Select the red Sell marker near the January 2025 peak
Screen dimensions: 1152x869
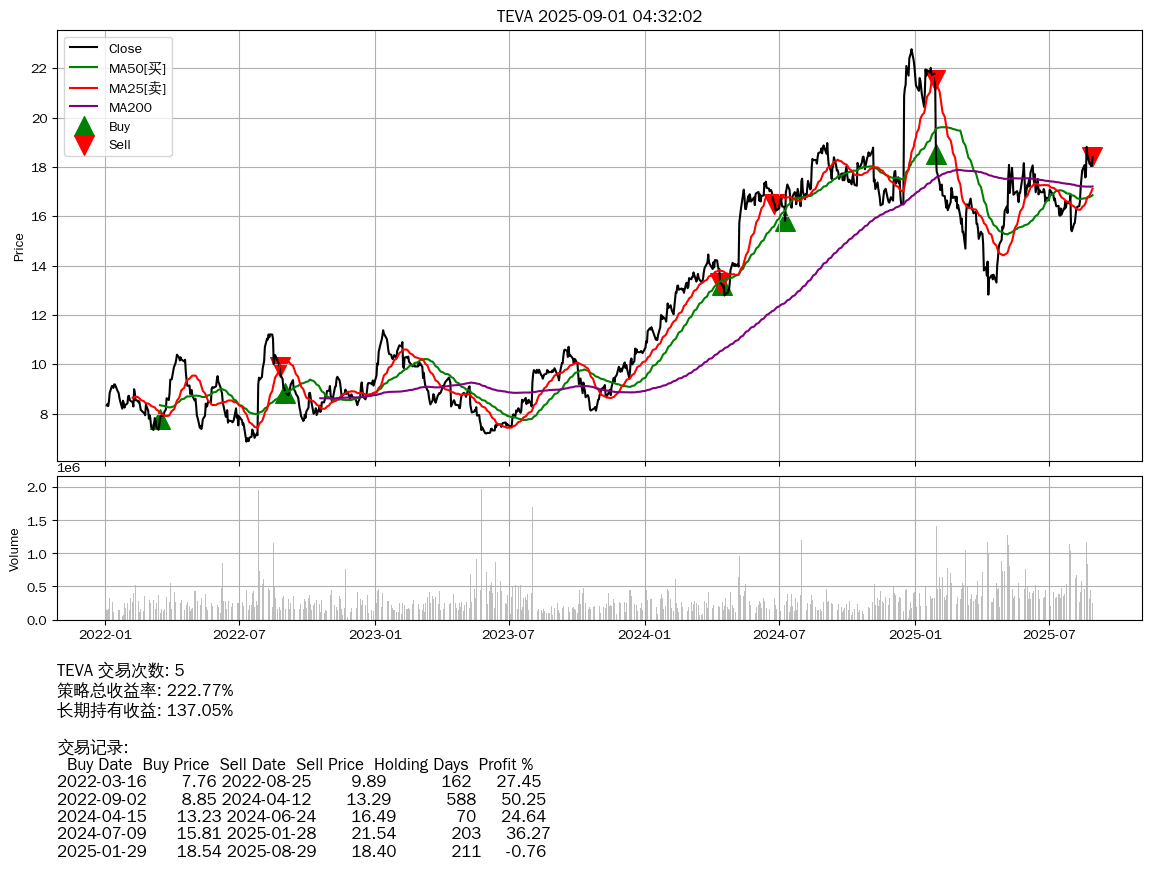935,80
